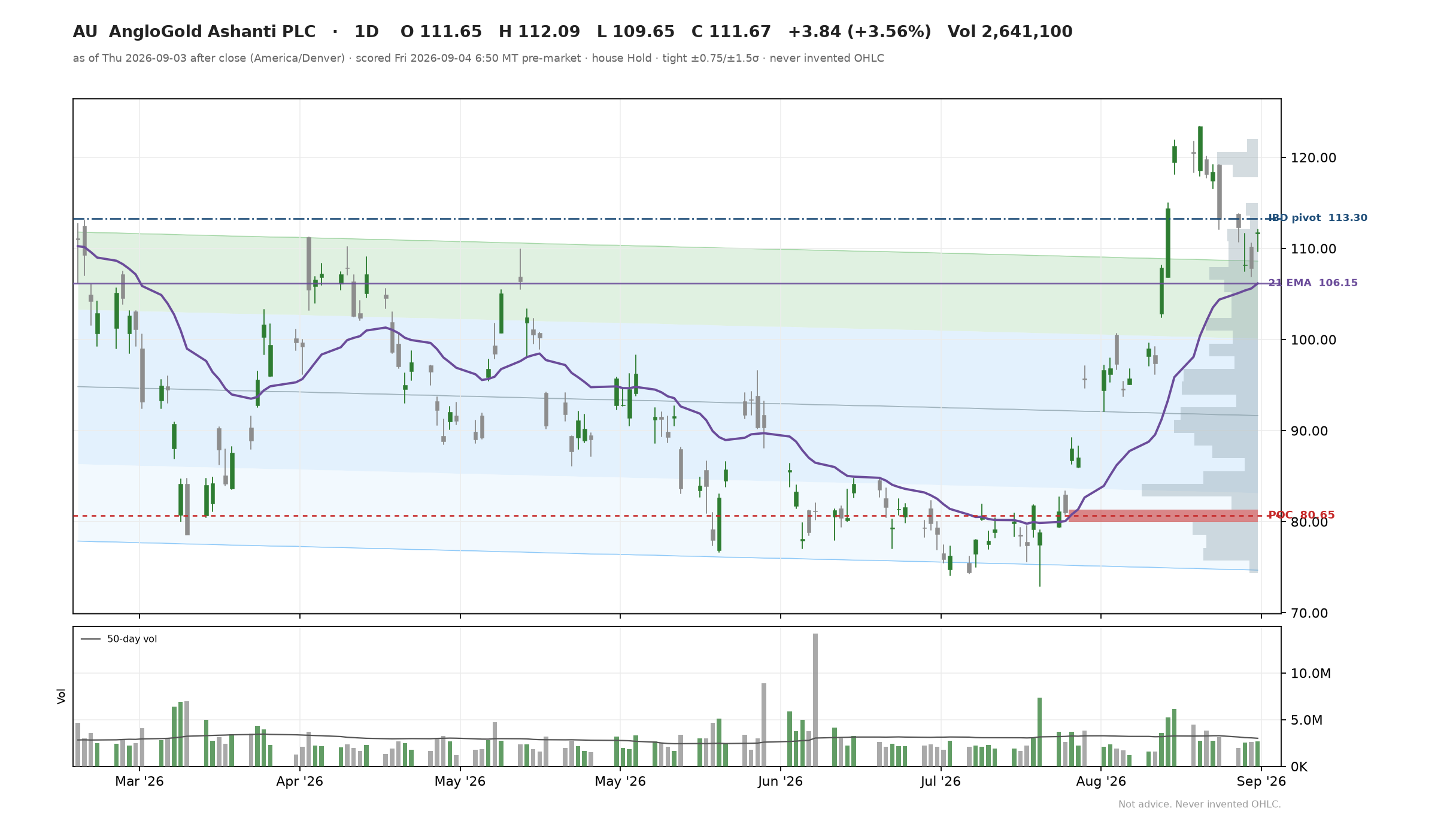1456x824 pixels.
Task: Click the '5.0M' volume axis label
Action: point(1306,720)
